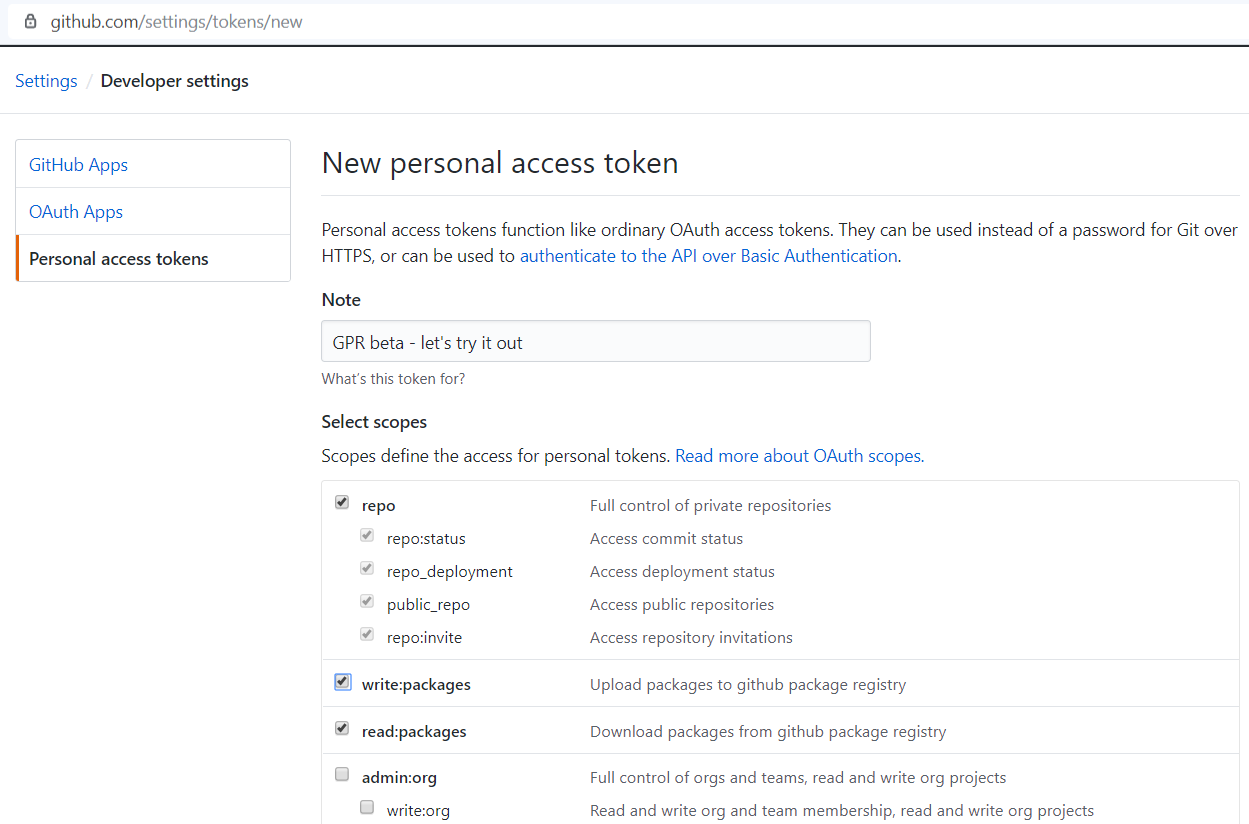Screen dimensions: 1249x824
Task: Toggle the repo_deployment checkbox
Action: coord(367,569)
